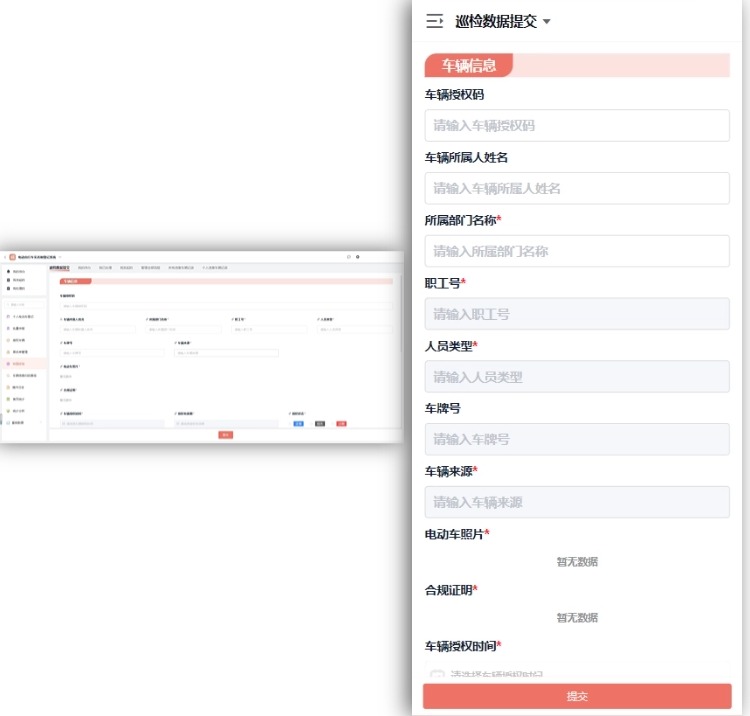Focus the 所属部门名称 input field
Screen dimensions: 750x716
(576, 252)
